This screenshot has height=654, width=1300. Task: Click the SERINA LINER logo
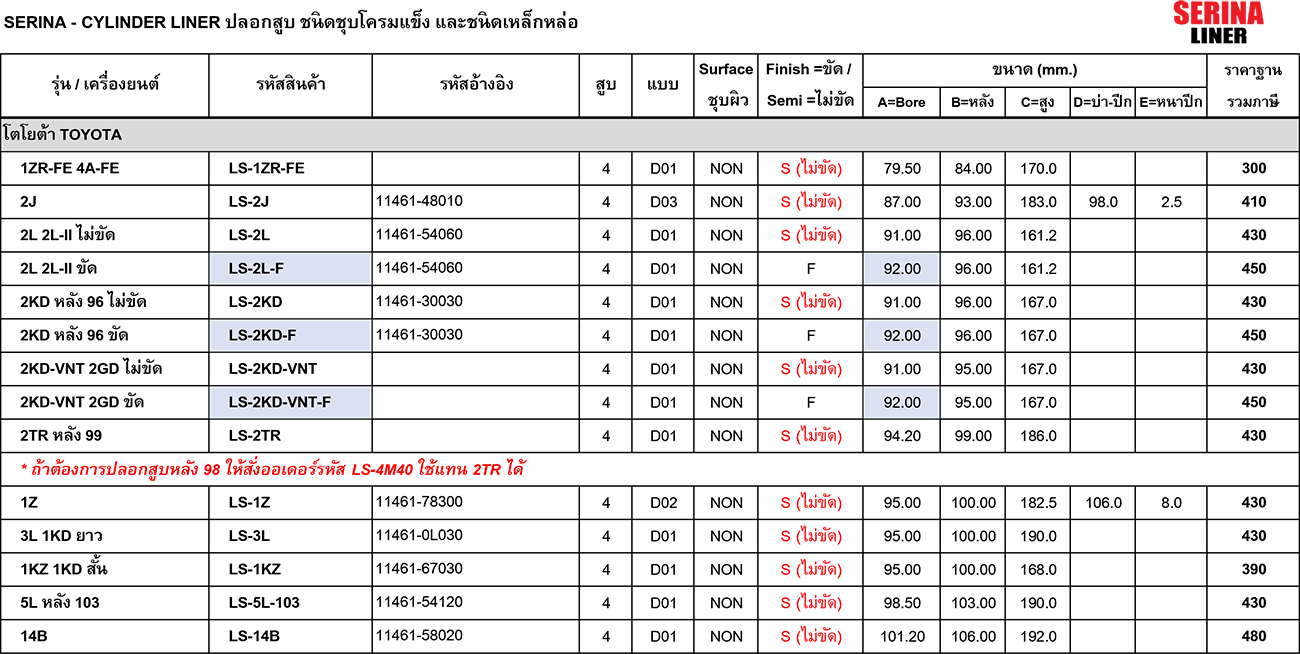(1218, 23)
